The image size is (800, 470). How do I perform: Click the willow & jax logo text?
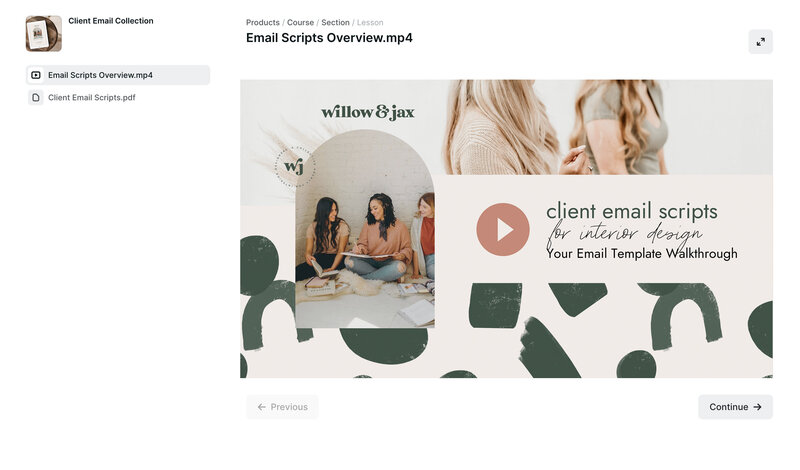click(x=368, y=112)
